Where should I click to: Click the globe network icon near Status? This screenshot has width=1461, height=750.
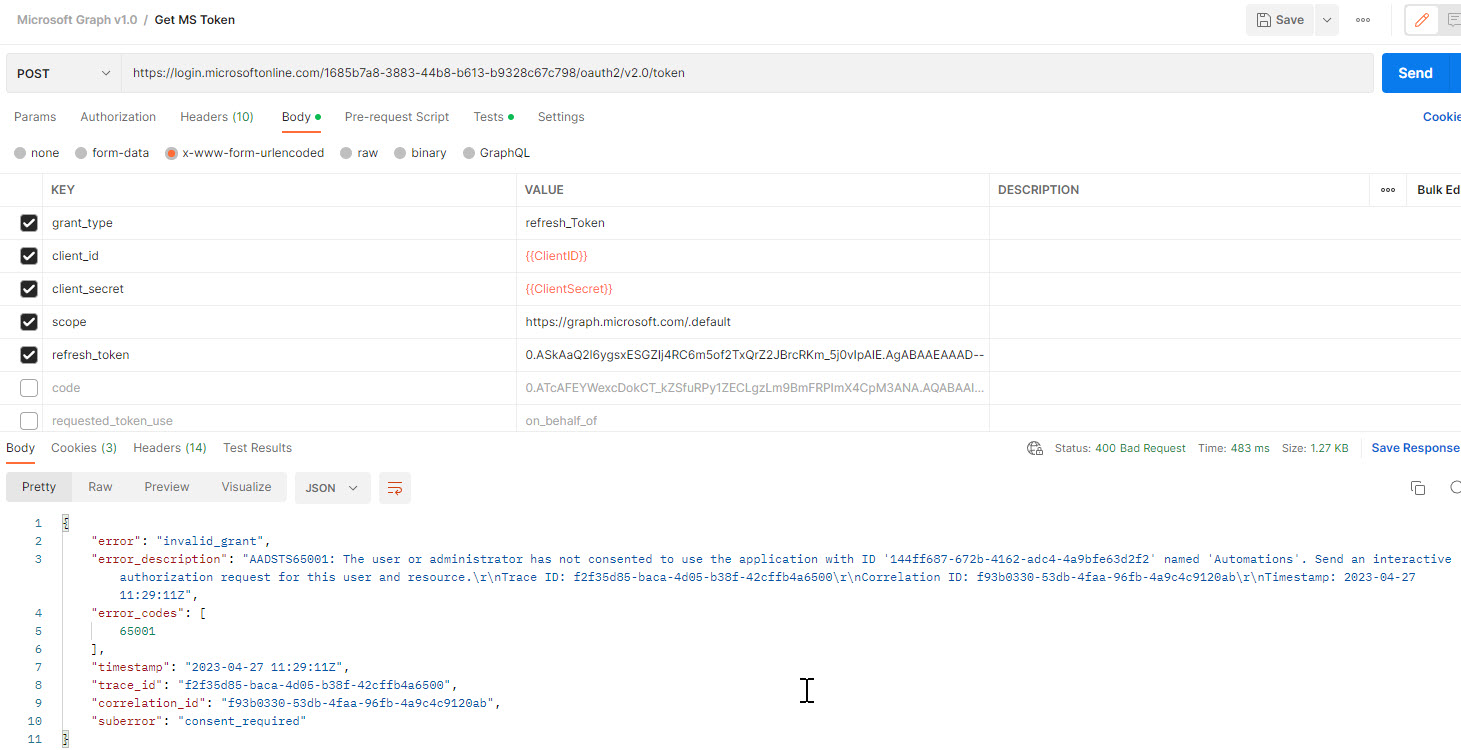click(x=1035, y=448)
